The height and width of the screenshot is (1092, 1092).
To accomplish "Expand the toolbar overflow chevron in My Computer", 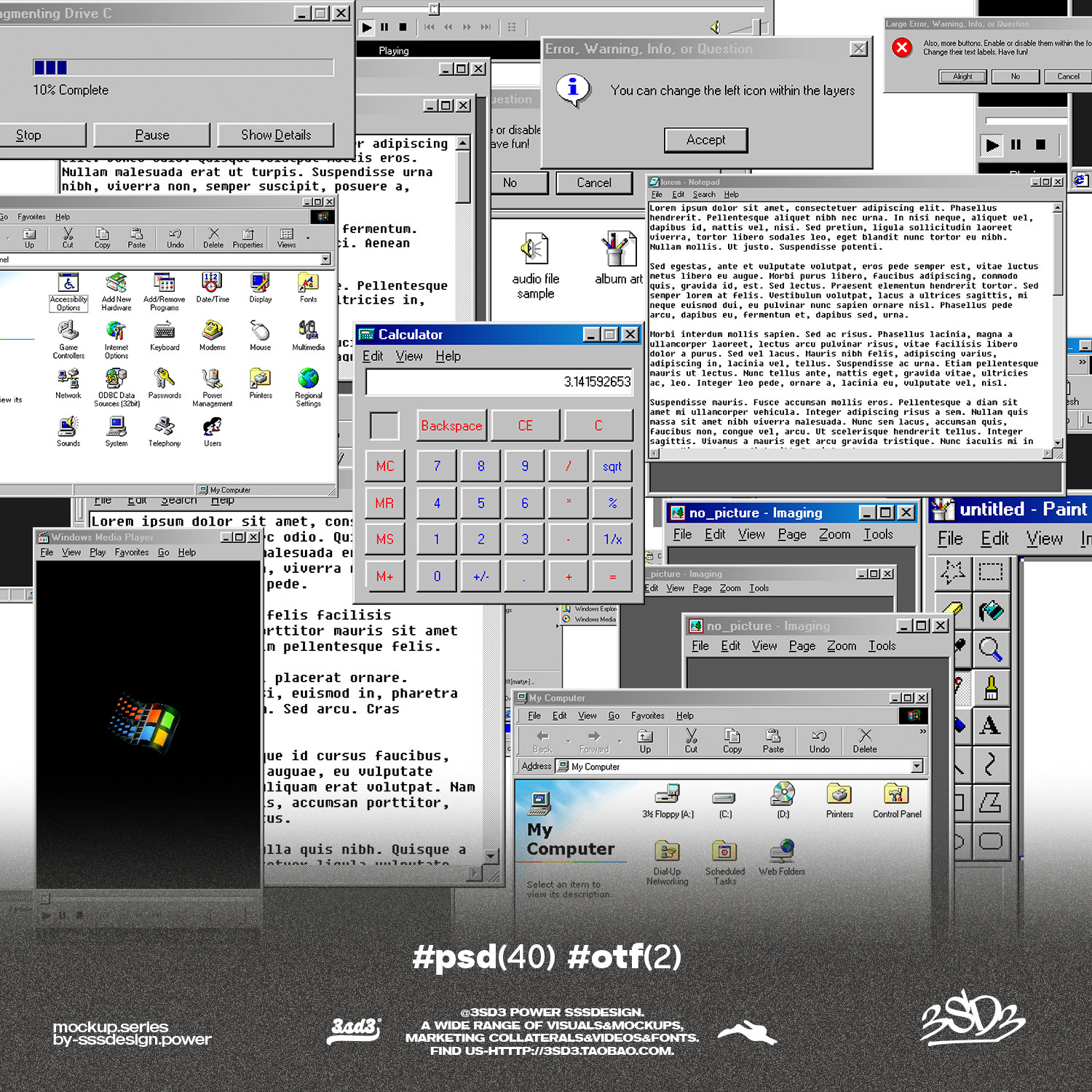I will (923, 732).
